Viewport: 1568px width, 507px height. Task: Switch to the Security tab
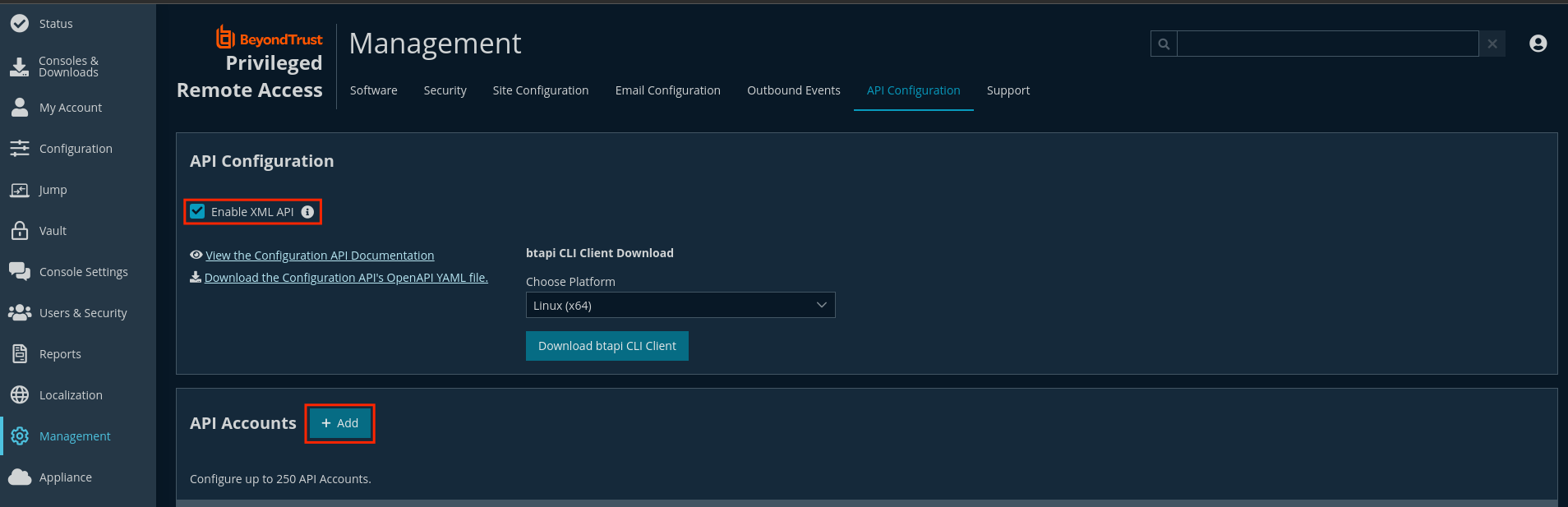tap(445, 90)
